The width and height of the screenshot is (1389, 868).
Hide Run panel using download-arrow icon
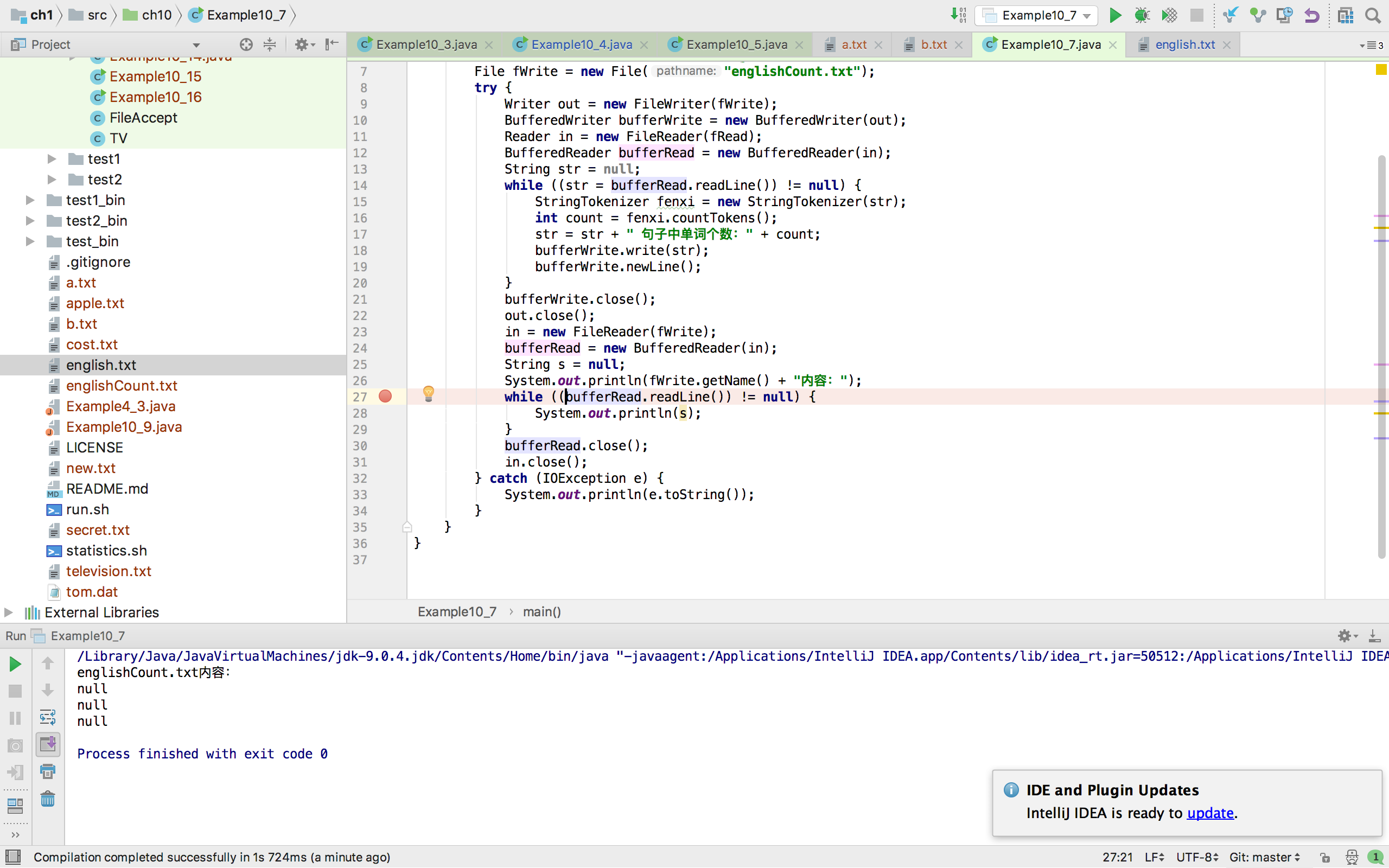pos(1374,635)
